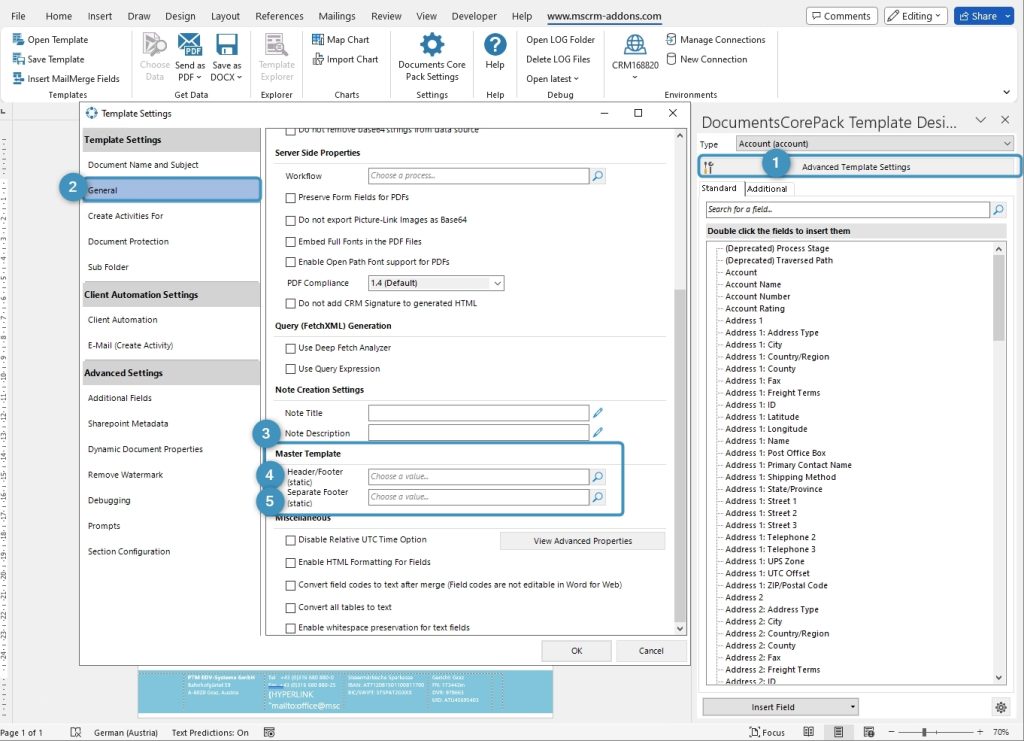Screen dimensions: 1024x741
Task: Open the Comments button
Action: point(842,16)
